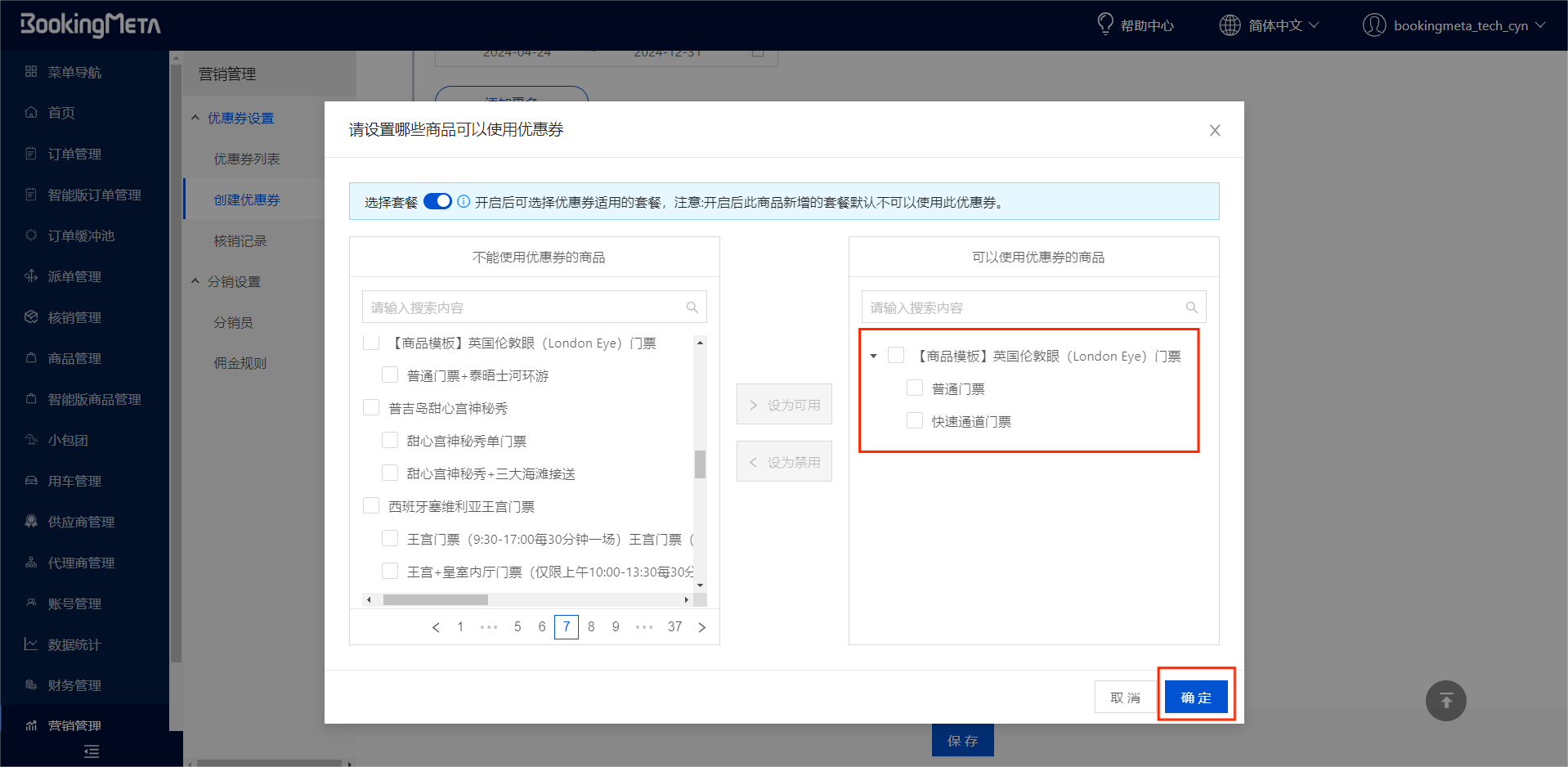Click the search icon in left product list
The height and width of the screenshot is (767, 1568).
(x=692, y=307)
